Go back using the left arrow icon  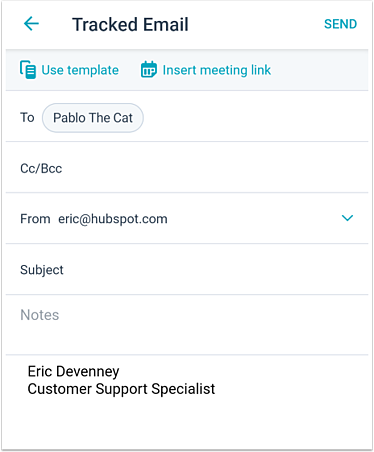(x=31, y=24)
